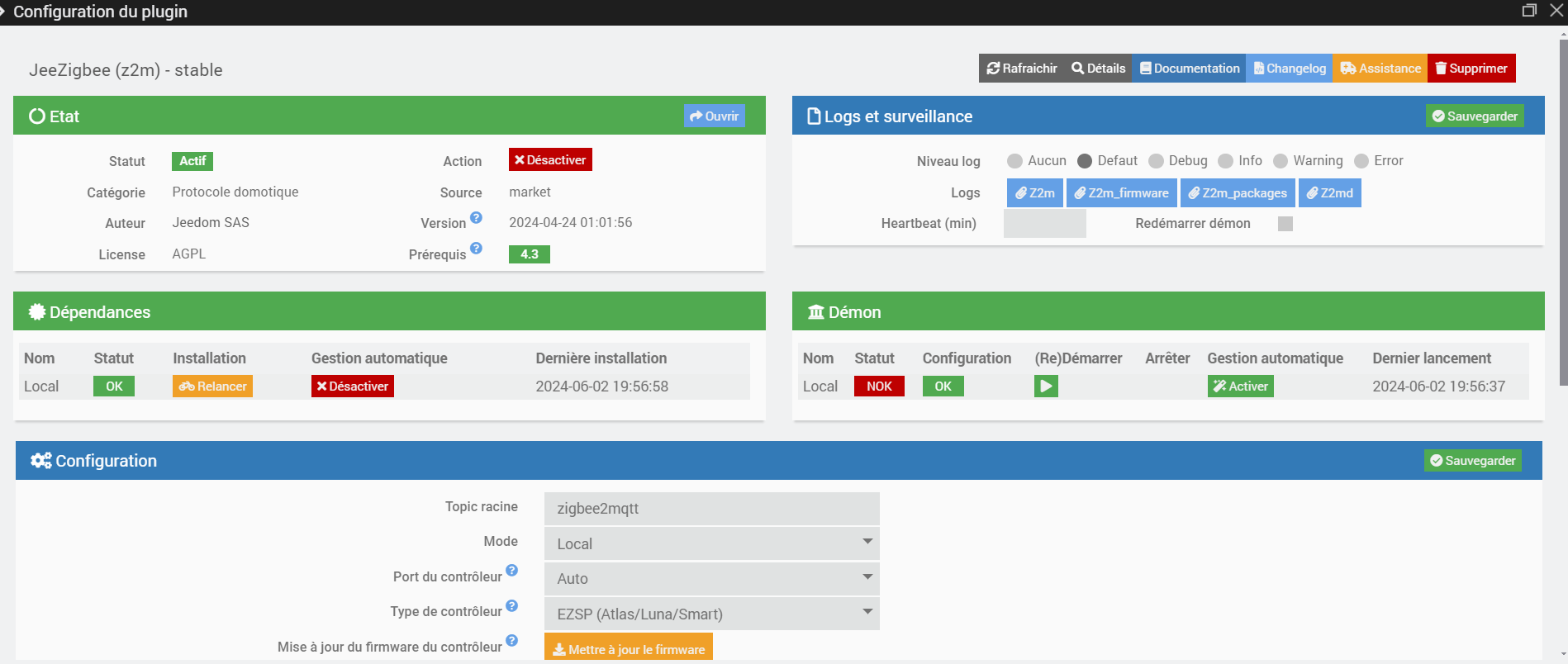The width and height of the screenshot is (1568, 664).
Task: Open the Z2m log
Action: click(x=1035, y=193)
